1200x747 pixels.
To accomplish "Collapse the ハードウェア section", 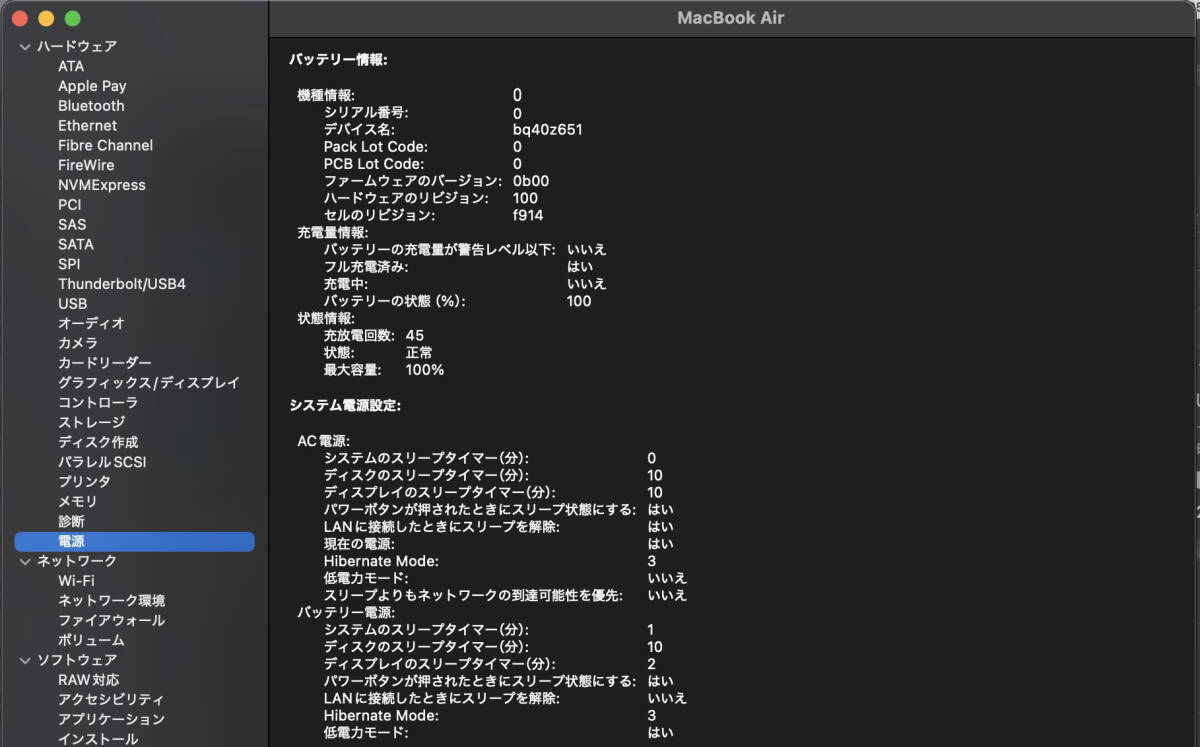I will click(x=25, y=46).
